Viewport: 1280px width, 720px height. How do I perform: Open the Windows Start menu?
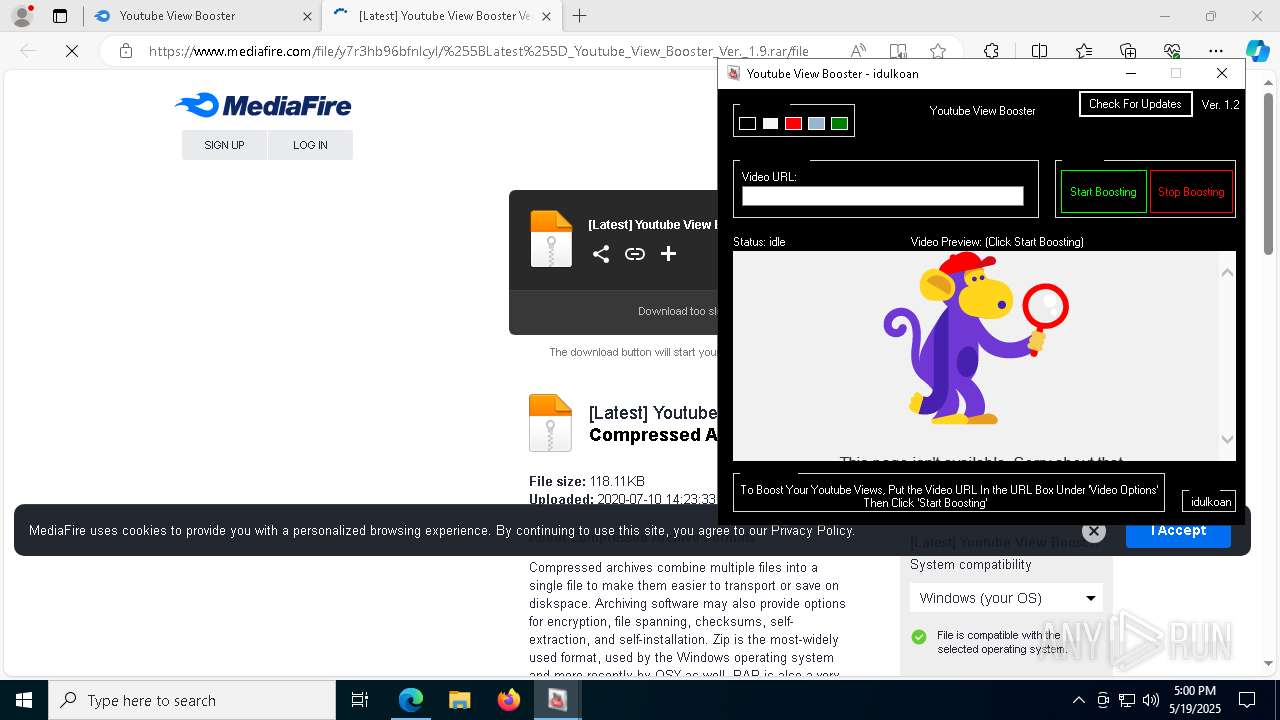[24, 700]
